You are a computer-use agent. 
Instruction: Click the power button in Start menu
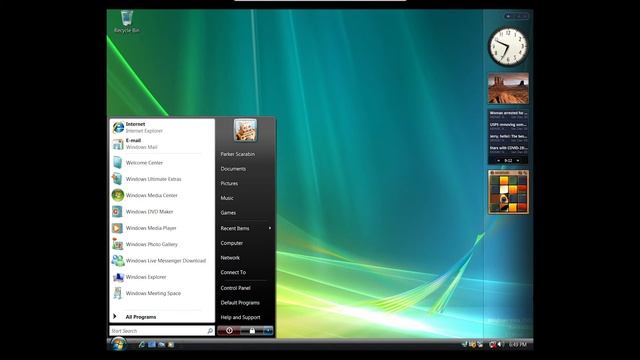click(x=229, y=331)
